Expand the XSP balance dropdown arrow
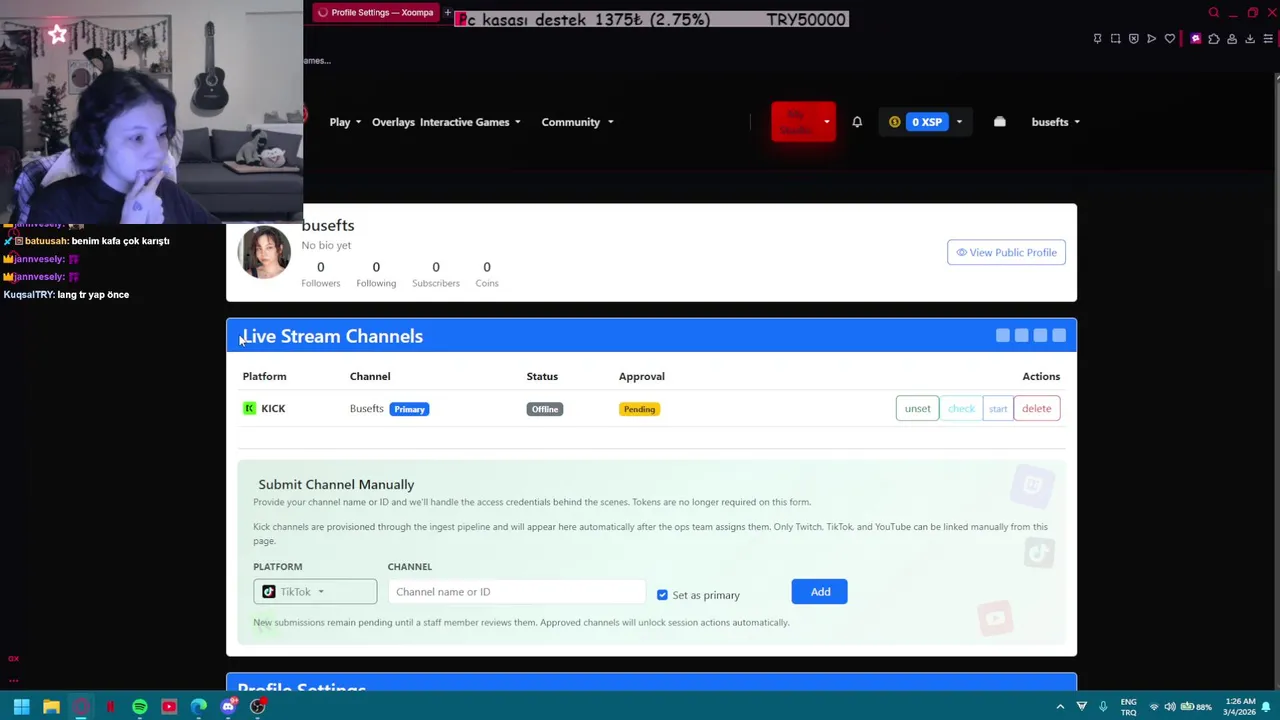Viewport: 1280px width, 720px height. [x=959, y=122]
